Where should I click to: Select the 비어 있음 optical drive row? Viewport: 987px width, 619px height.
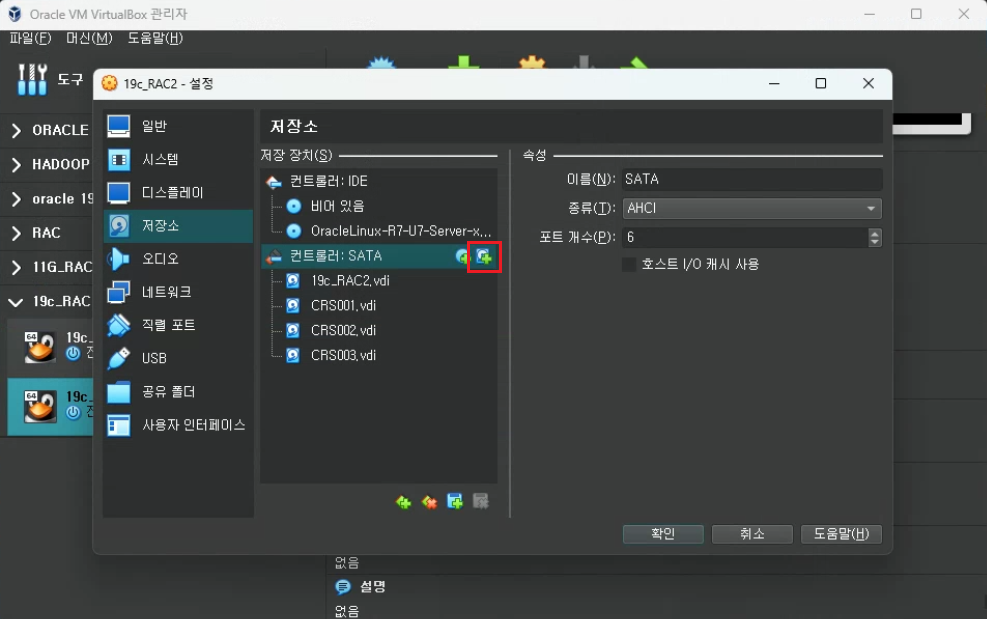click(378, 207)
